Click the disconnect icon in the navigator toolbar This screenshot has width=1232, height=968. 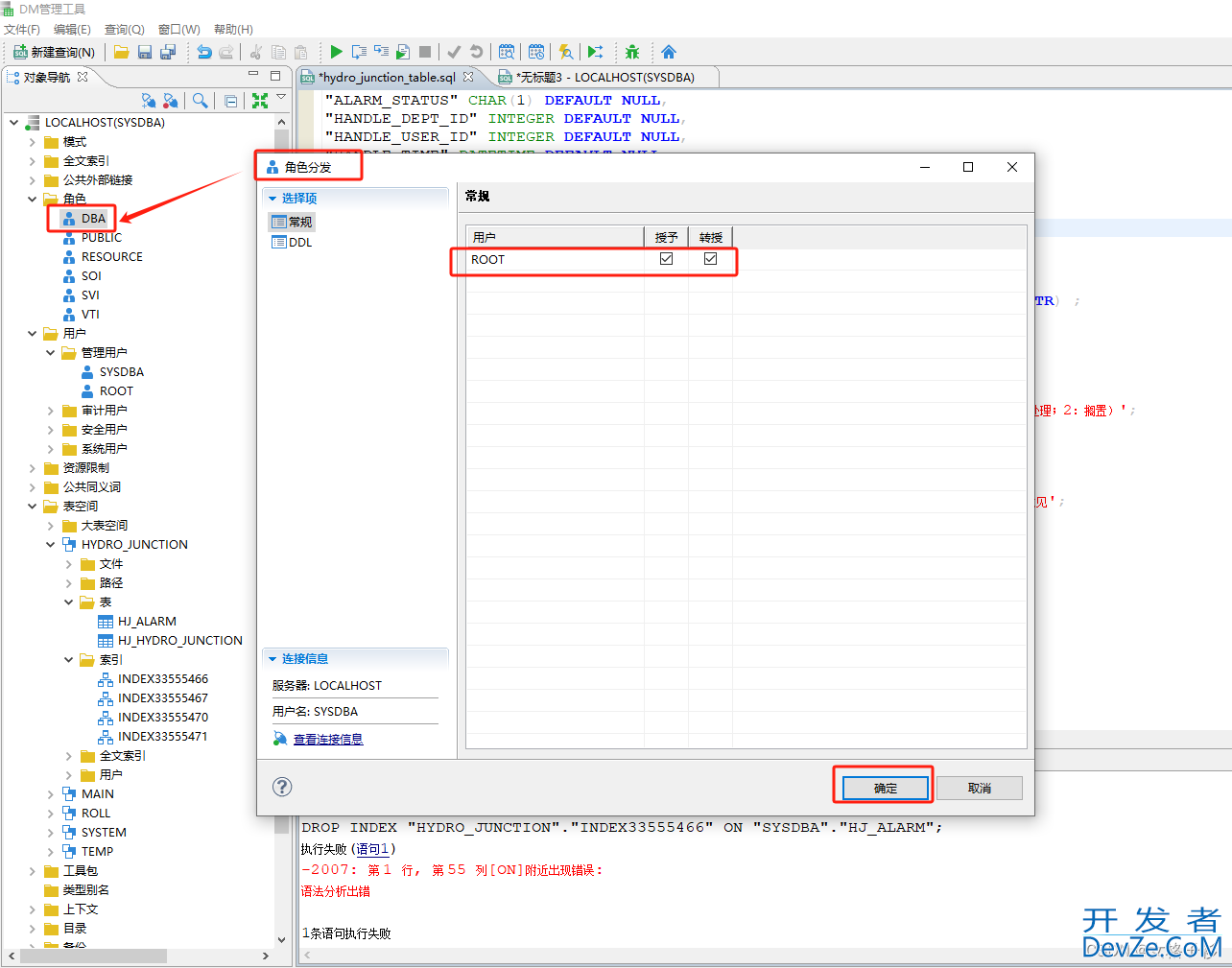click(170, 100)
